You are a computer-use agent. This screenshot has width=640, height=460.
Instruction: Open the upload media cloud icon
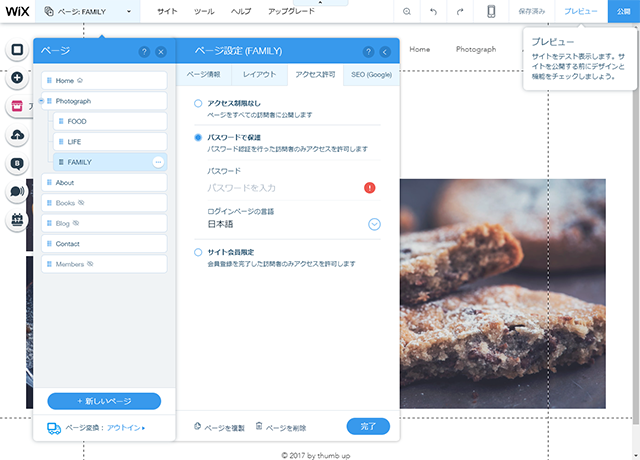click(x=16, y=135)
